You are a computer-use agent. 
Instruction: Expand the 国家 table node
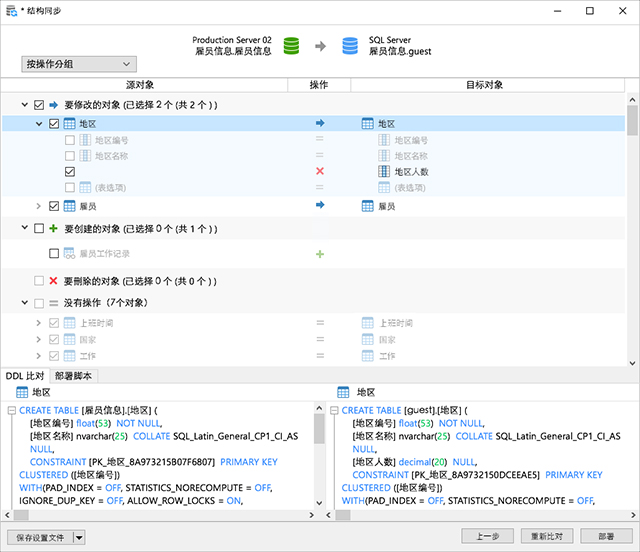point(38,339)
